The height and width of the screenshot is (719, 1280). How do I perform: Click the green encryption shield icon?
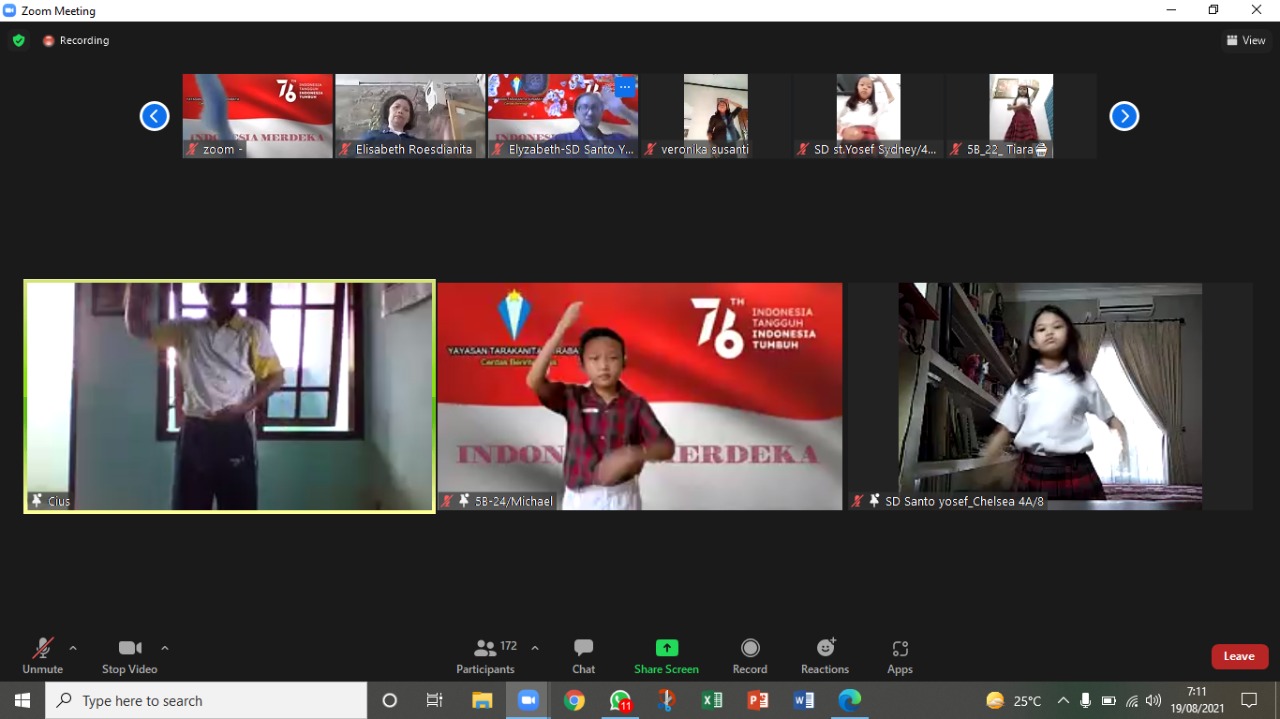(x=18, y=40)
